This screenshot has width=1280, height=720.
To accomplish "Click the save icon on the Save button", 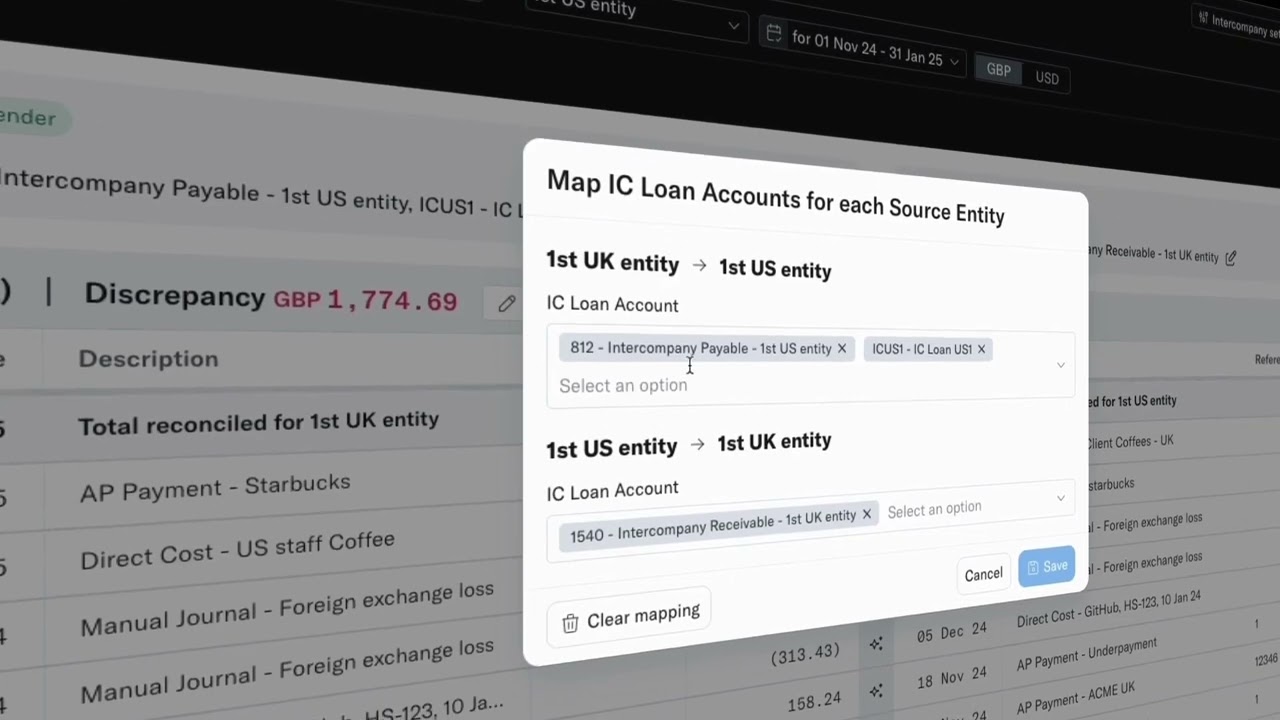I will [1033, 567].
